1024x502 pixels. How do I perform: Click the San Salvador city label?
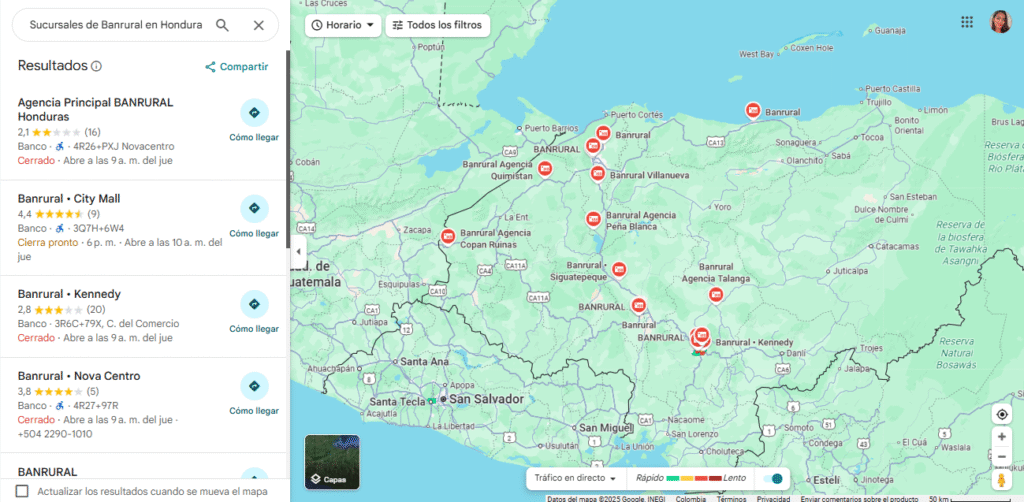pyautogui.click(x=487, y=399)
